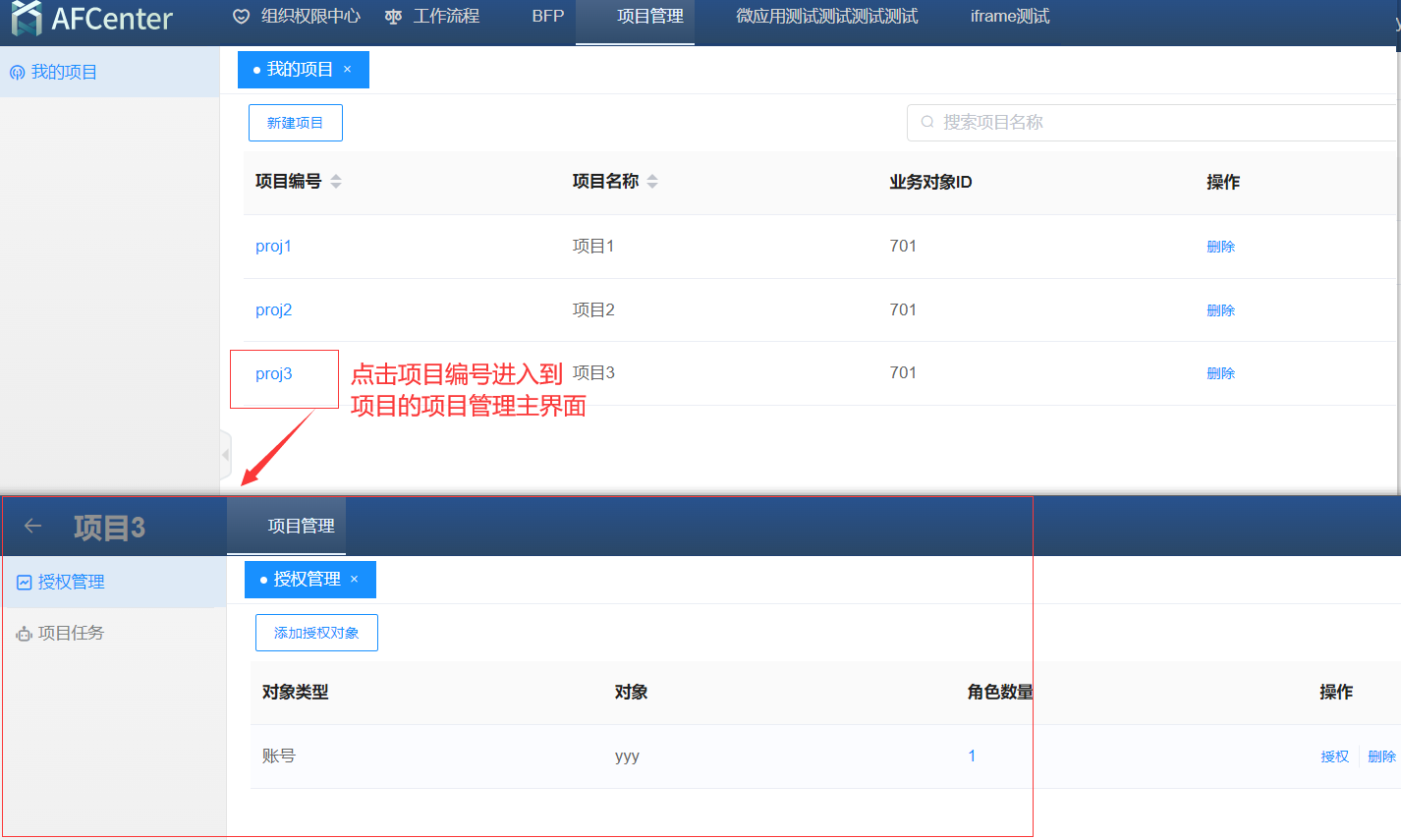Close the 授权管理 tab
This screenshot has width=1401, height=840.
[355, 580]
